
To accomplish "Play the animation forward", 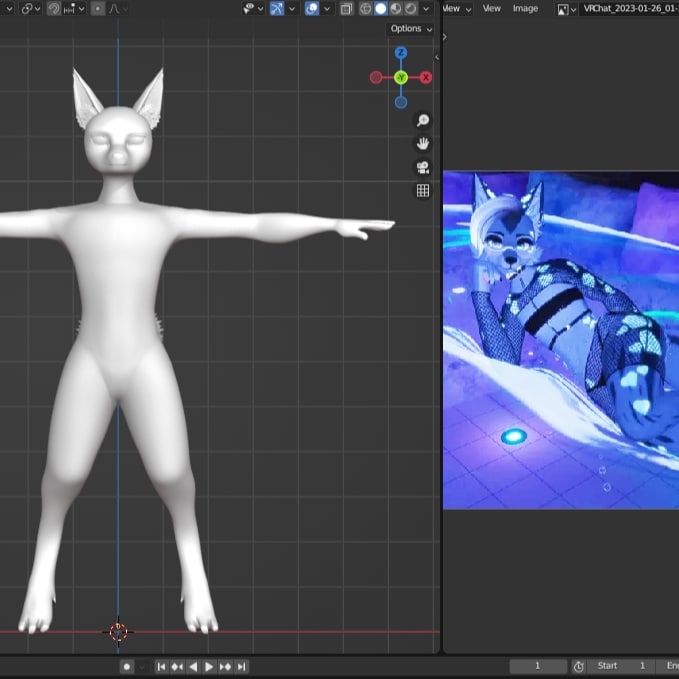I will click(209, 666).
